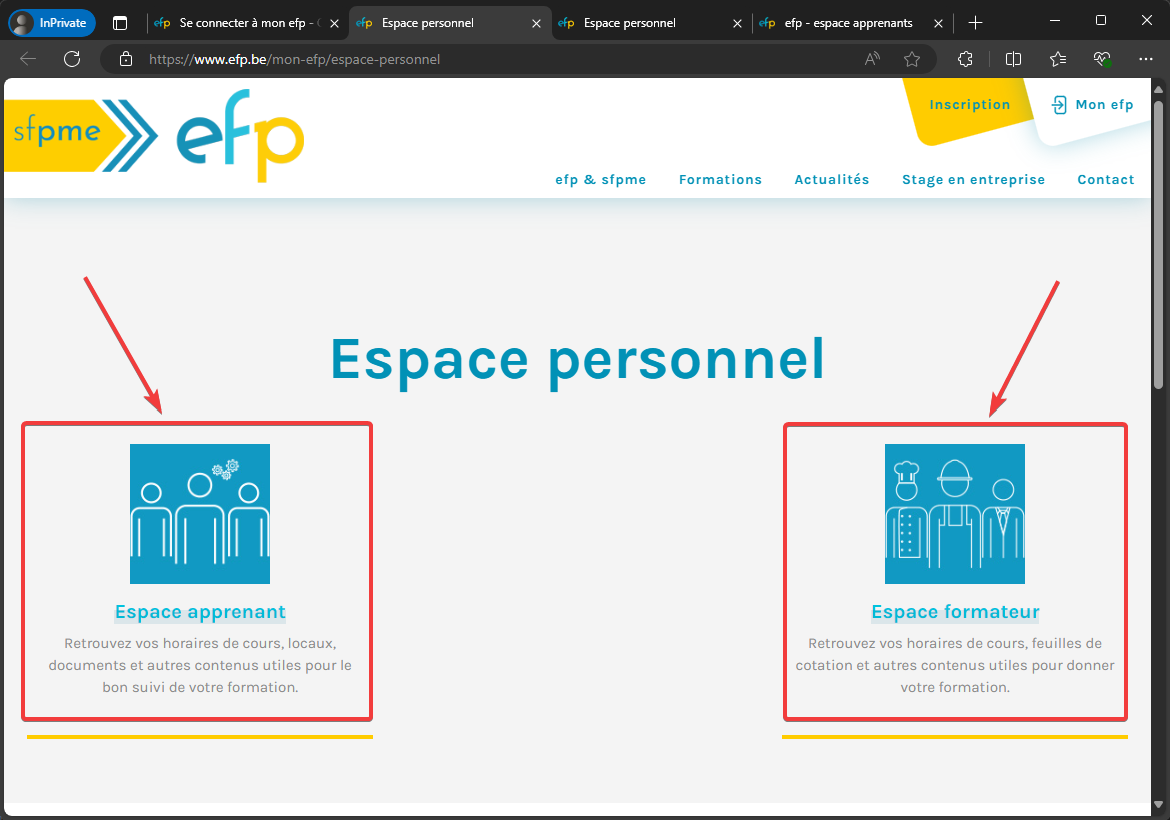1170x820 pixels.
Task: Open the Actualités menu
Action: coord(832,179)
